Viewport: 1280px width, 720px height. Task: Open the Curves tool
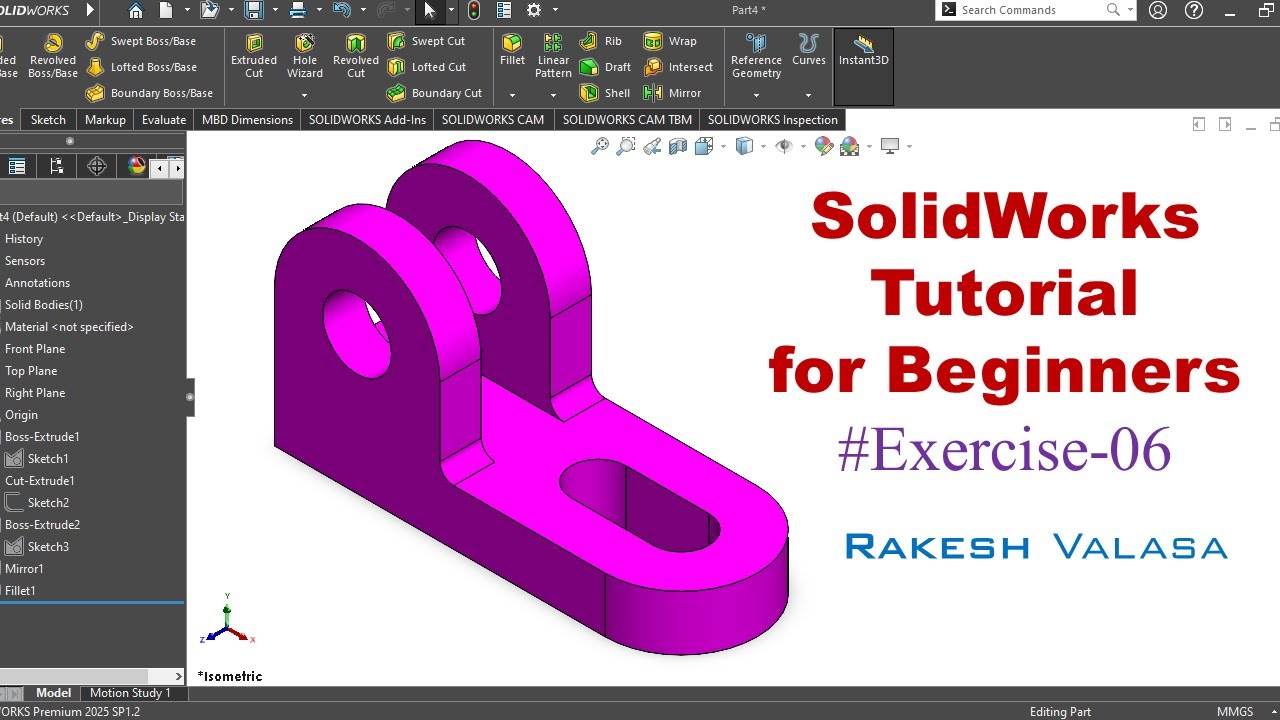pos(809,50)
